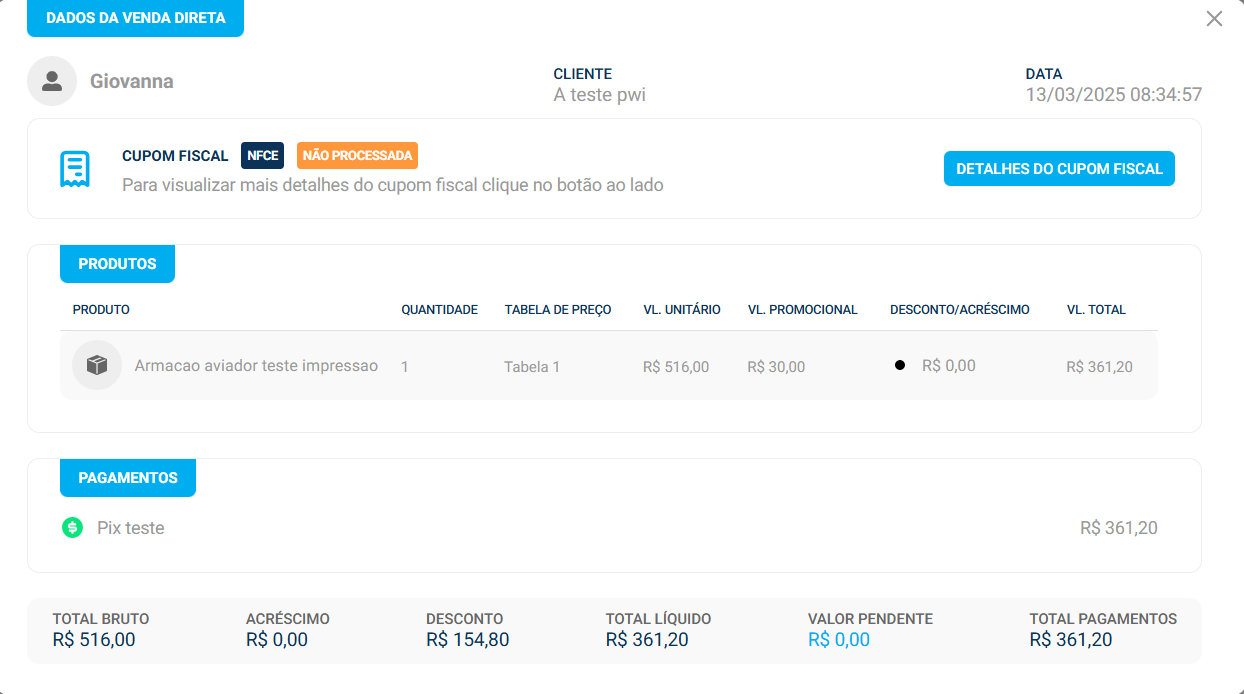Click the Cupom Fiscal label
This screenshot has height=694, width=1244.
(175, 156)
